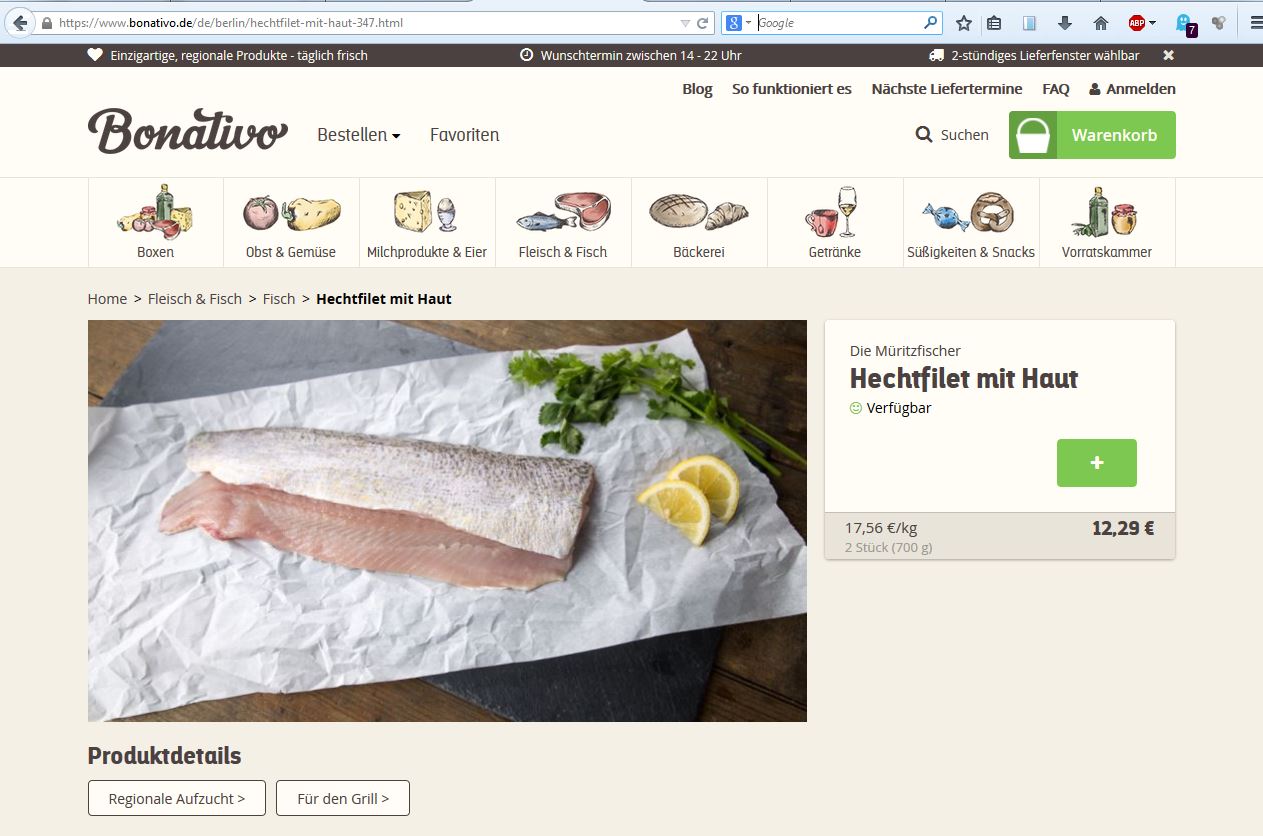Add product with green plus button
This screenshot has height=836, width=1263.
[1097, 463]
